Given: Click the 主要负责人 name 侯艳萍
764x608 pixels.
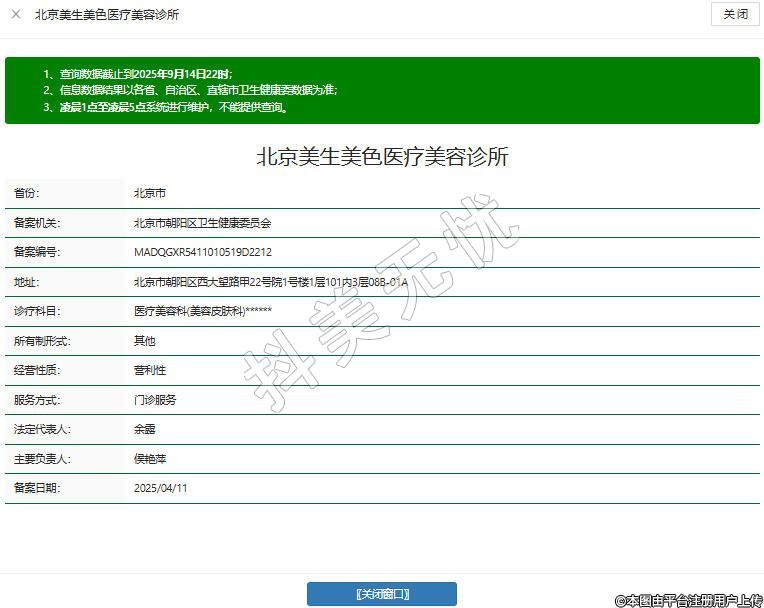Looking at the screenshot, I should [150, 459].
